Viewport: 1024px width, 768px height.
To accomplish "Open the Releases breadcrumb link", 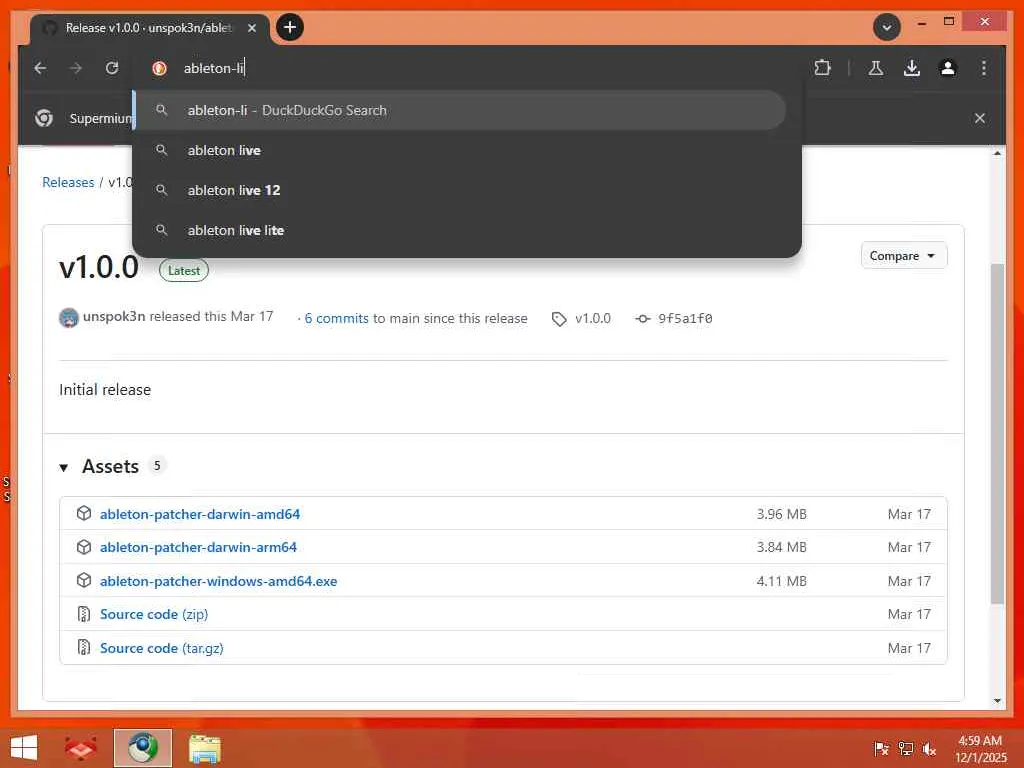I will pyautogui.click(x=68, y=182).
